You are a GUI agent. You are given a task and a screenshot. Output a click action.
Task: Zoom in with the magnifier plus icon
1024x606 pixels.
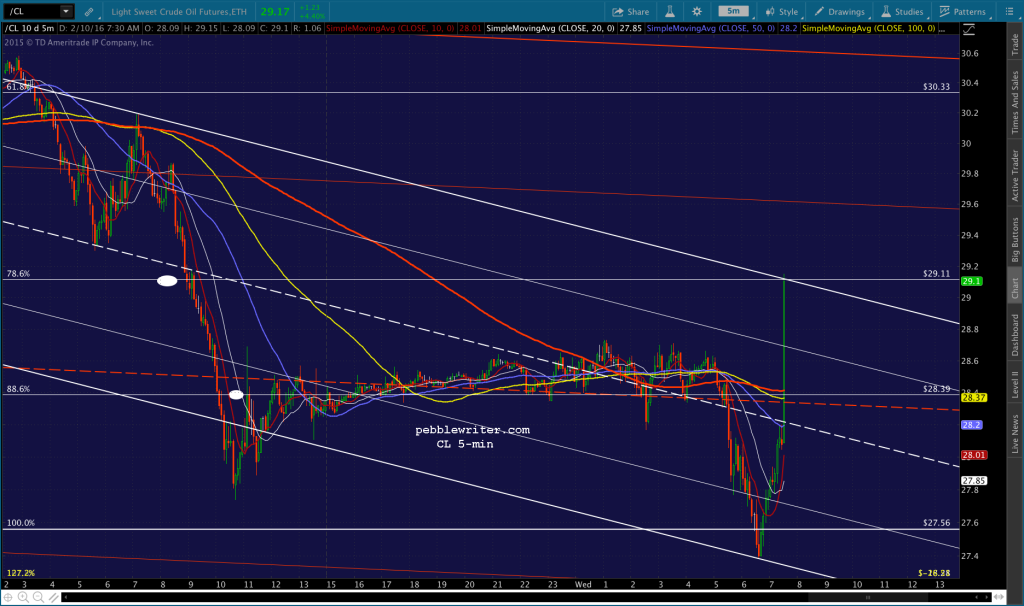coord(23,597)
